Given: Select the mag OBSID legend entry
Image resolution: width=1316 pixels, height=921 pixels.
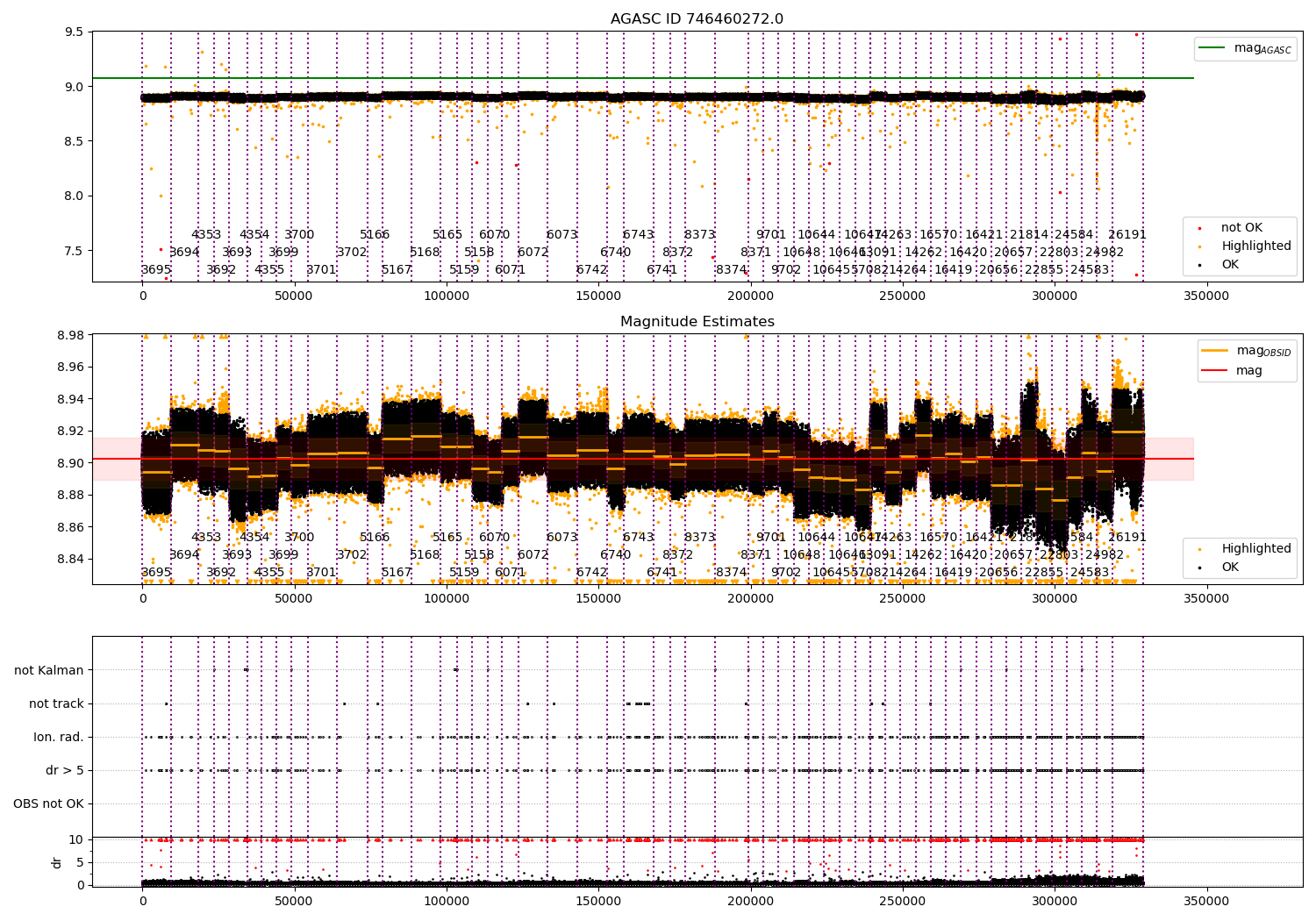Looking at the screenshot, I should [1246, 351].
